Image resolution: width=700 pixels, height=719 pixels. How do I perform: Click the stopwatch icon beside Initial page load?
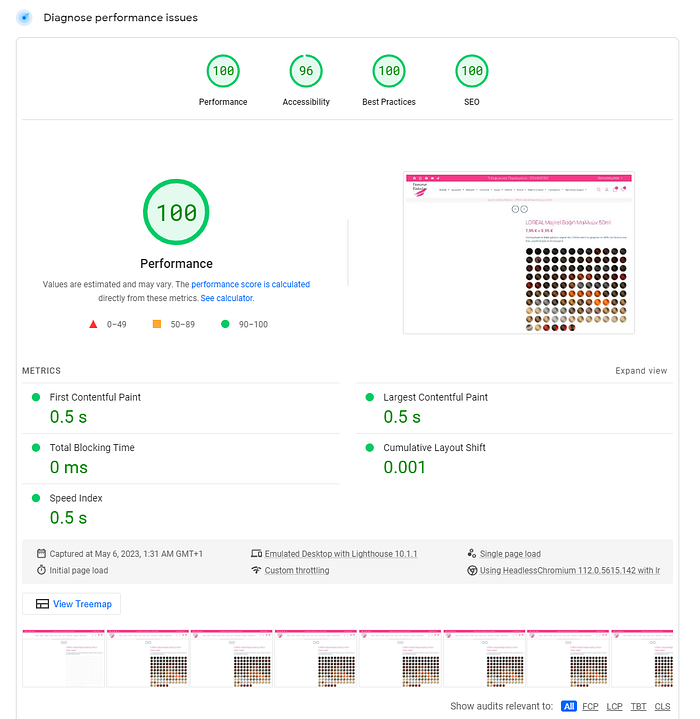(41, 570)
